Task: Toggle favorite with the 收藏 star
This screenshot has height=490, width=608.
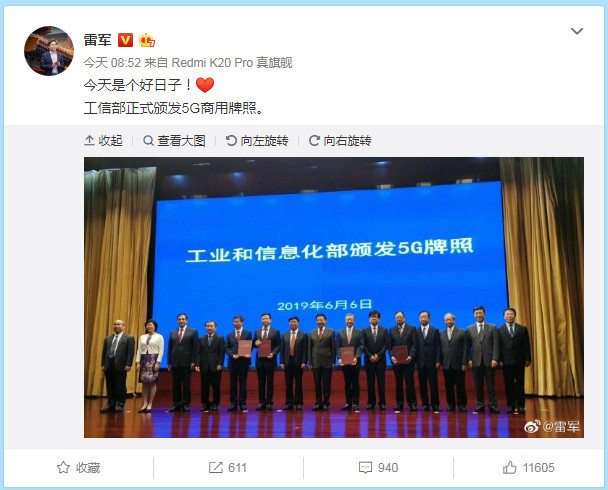Action: [x=79, y=468]
